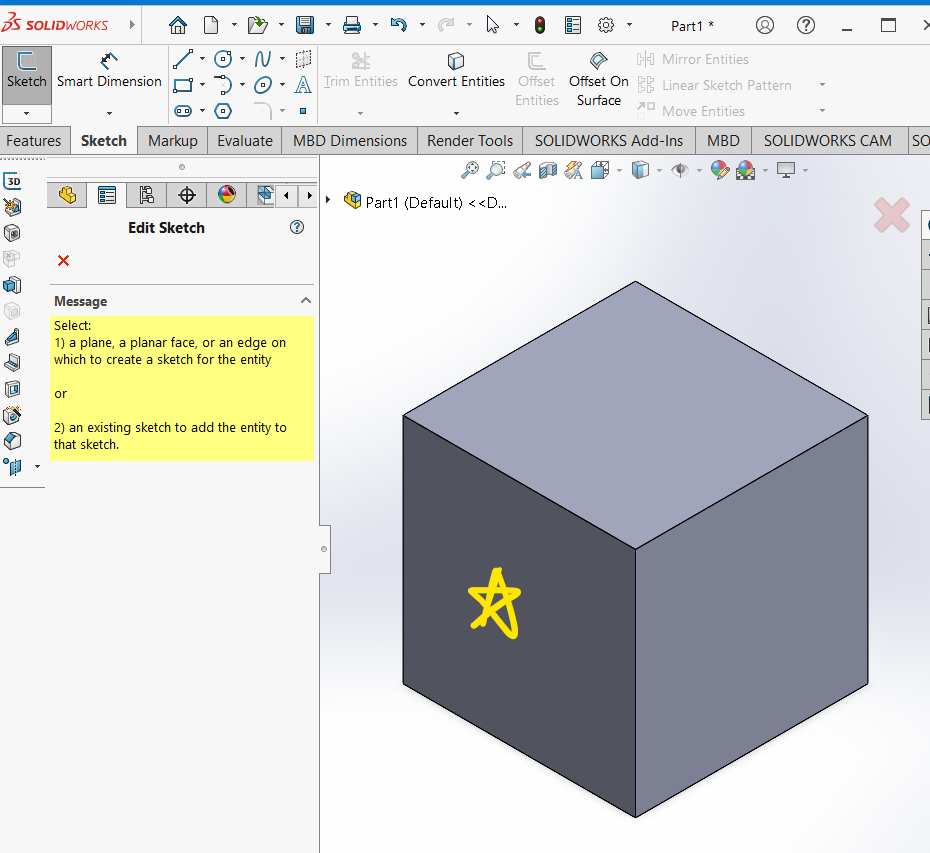The width and height of the screenshot is (930, 853).
Task: Click the Home icon
Action: point(178,25)
